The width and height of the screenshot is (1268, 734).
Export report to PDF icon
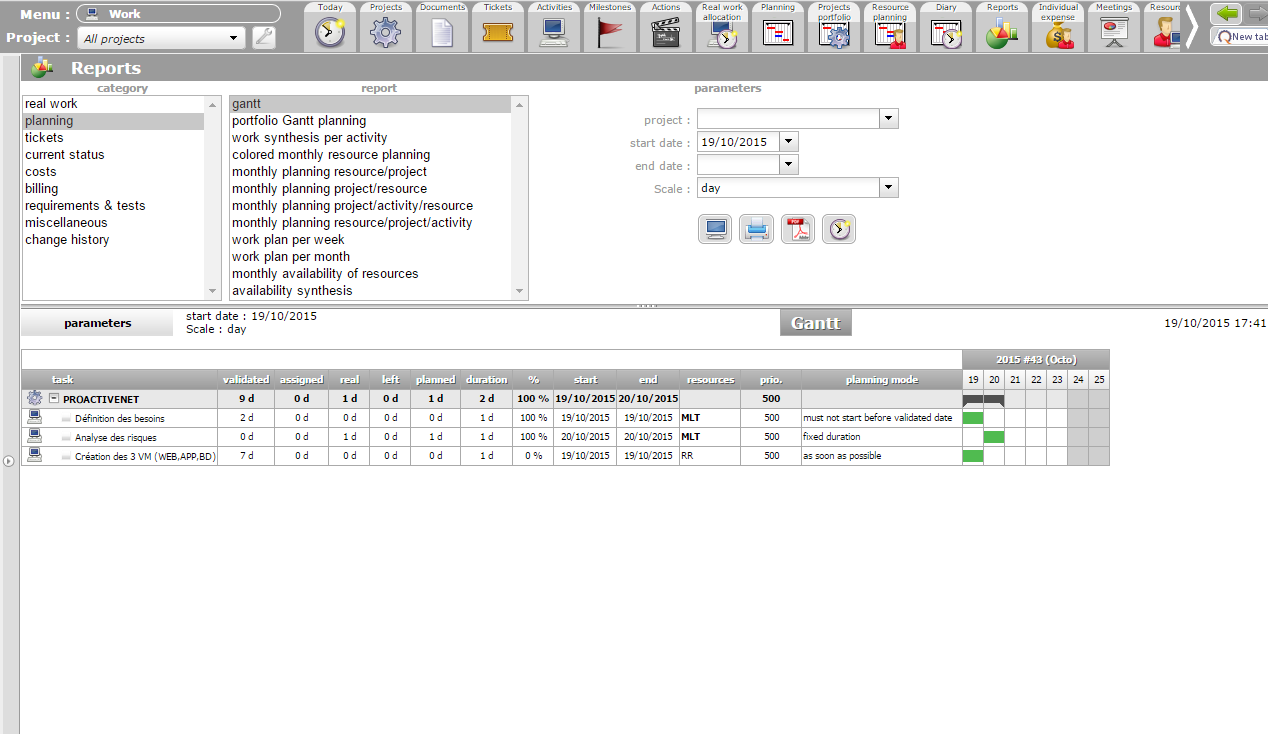coord(798,229)
